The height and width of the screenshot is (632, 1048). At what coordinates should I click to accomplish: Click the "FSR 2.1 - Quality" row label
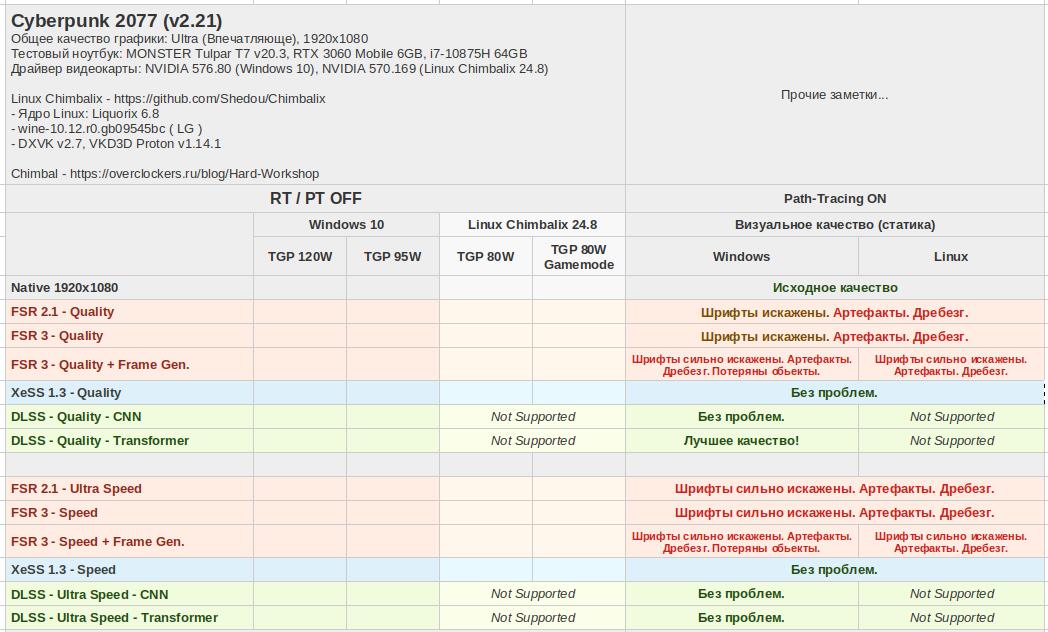(x=62, y=312)
